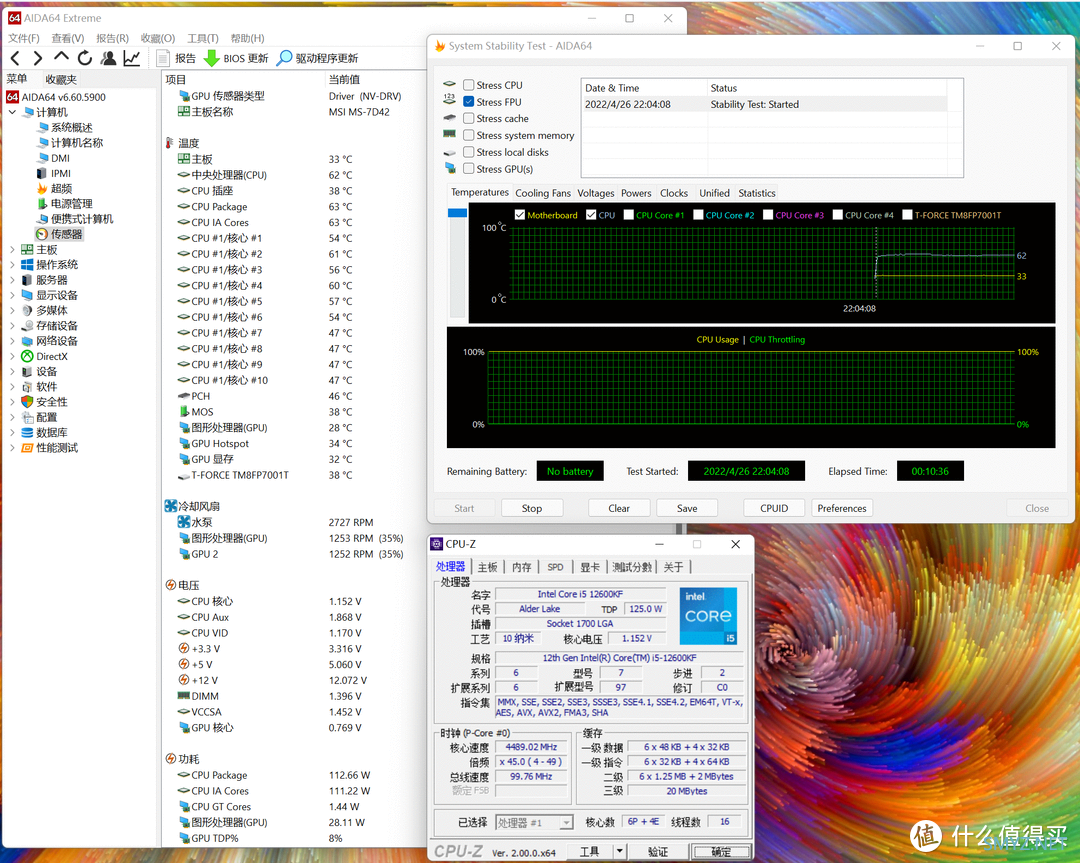
Task: Go up one level with up arrow
Action: (x=62, y=58)
